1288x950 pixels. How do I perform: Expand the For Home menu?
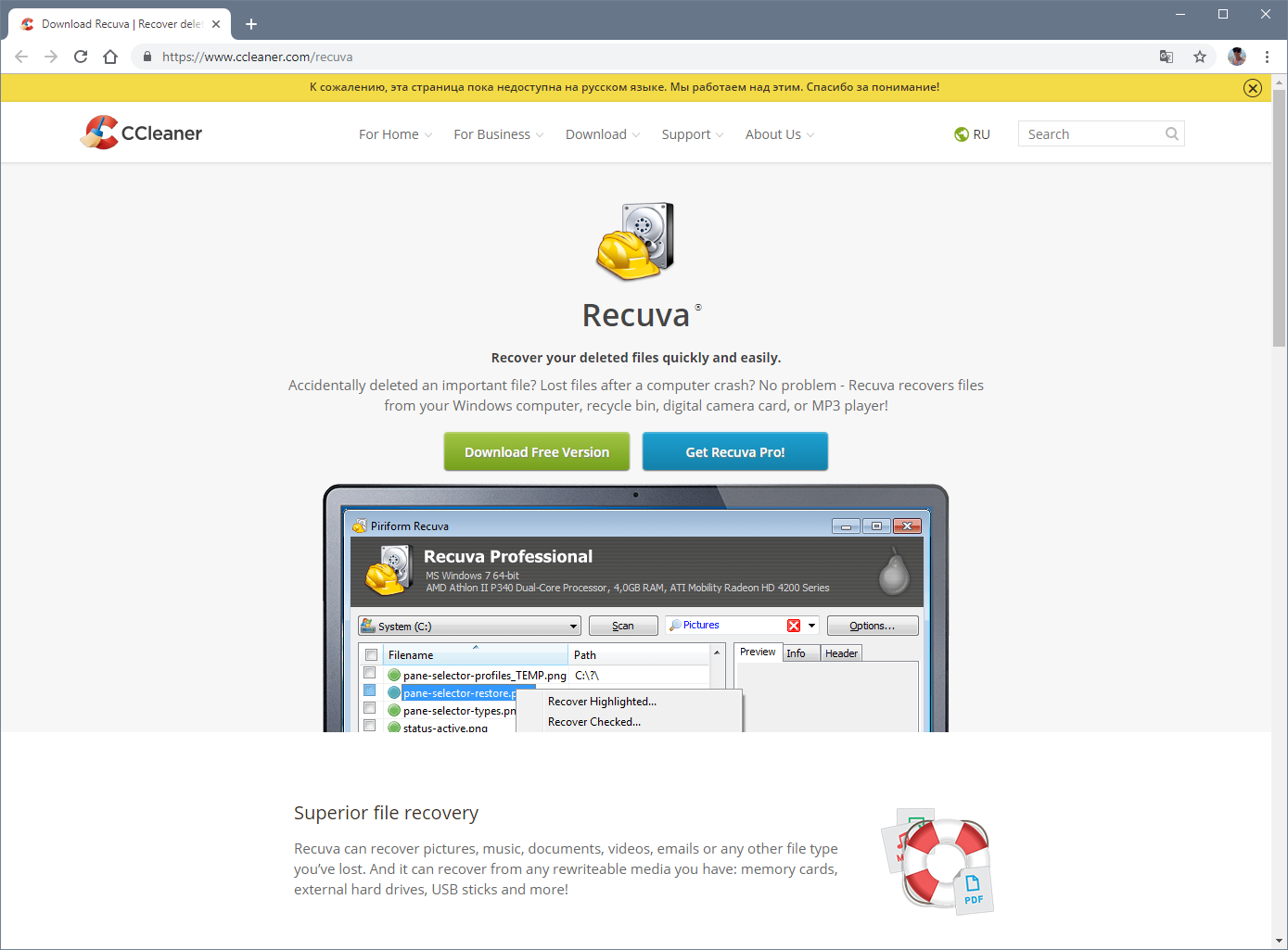pos(396,134)
